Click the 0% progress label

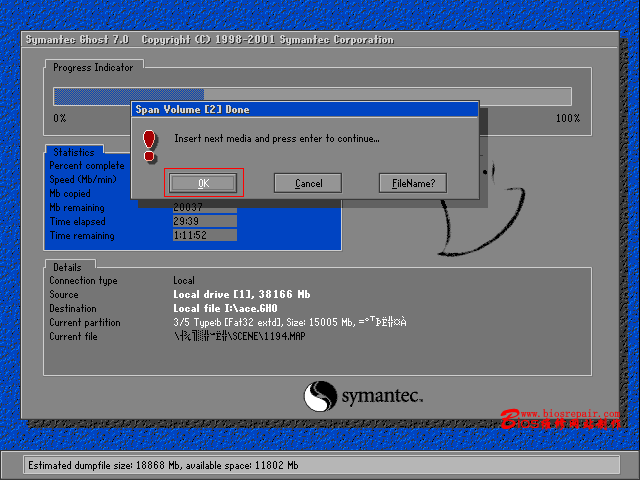point(60,118)
